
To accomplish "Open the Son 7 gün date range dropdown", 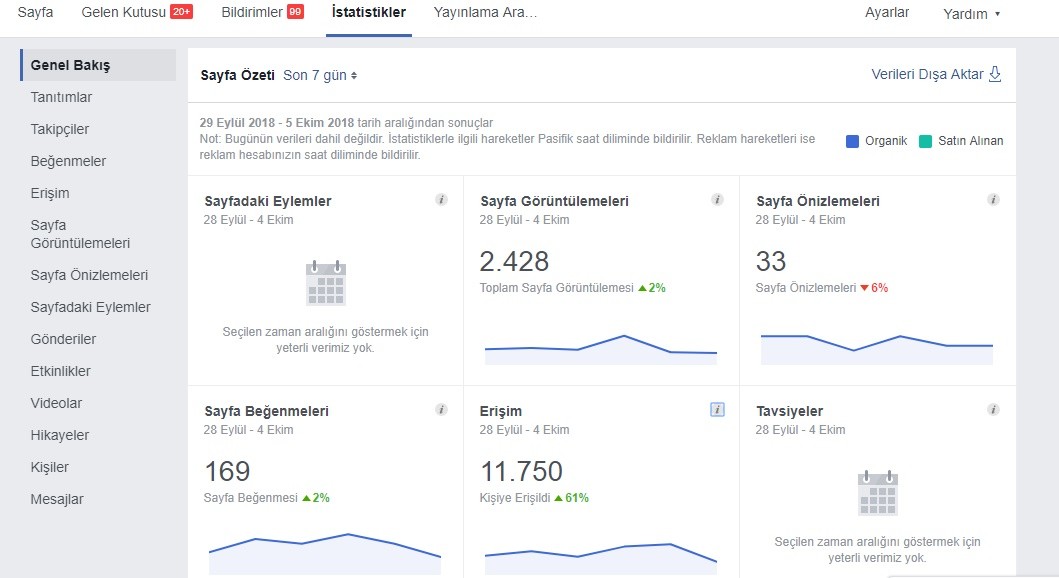I will (x=320, y=76).
